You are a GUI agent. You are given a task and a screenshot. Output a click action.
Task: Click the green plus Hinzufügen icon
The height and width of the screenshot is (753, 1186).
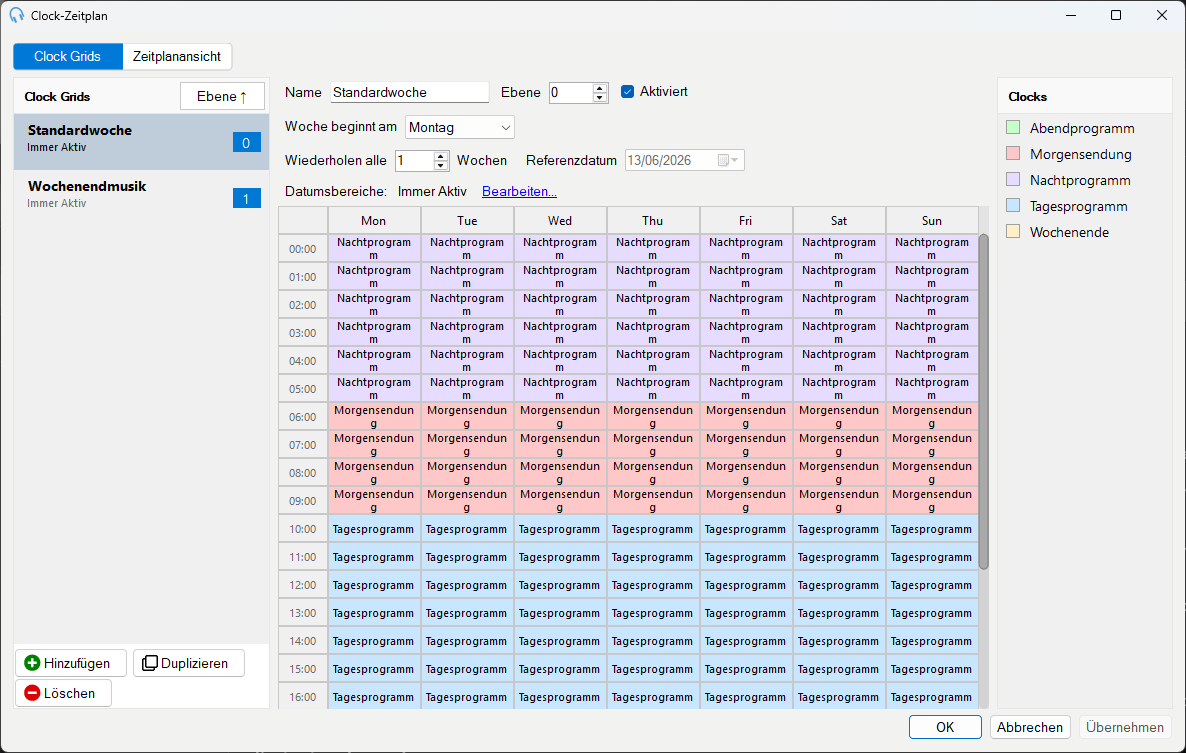coord(32,663)
